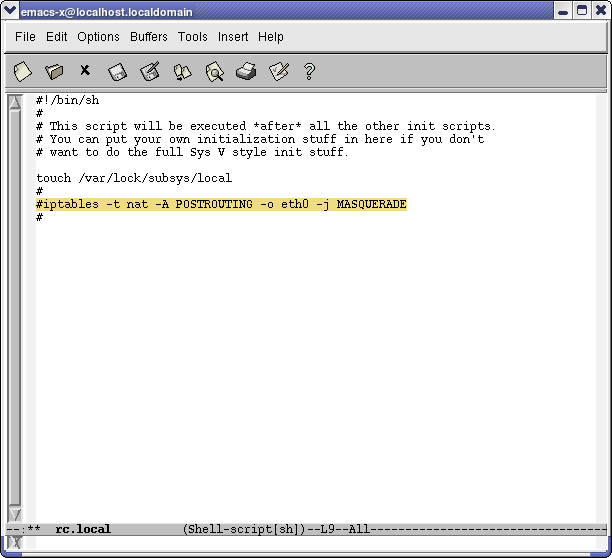The image size is (612, 558).
Task: Click the Print toolbar icon
Action: point(246,71)
